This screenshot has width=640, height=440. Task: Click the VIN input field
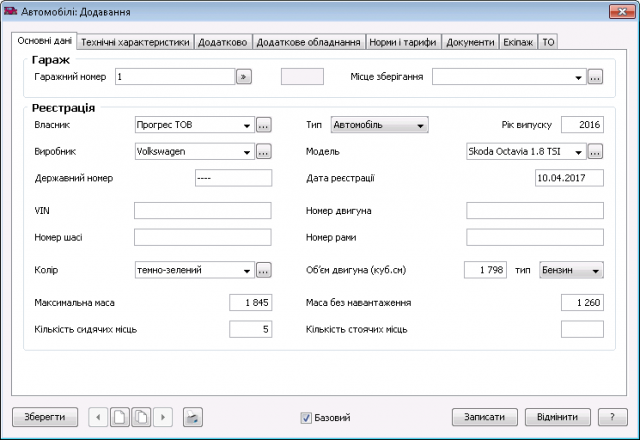203,210
